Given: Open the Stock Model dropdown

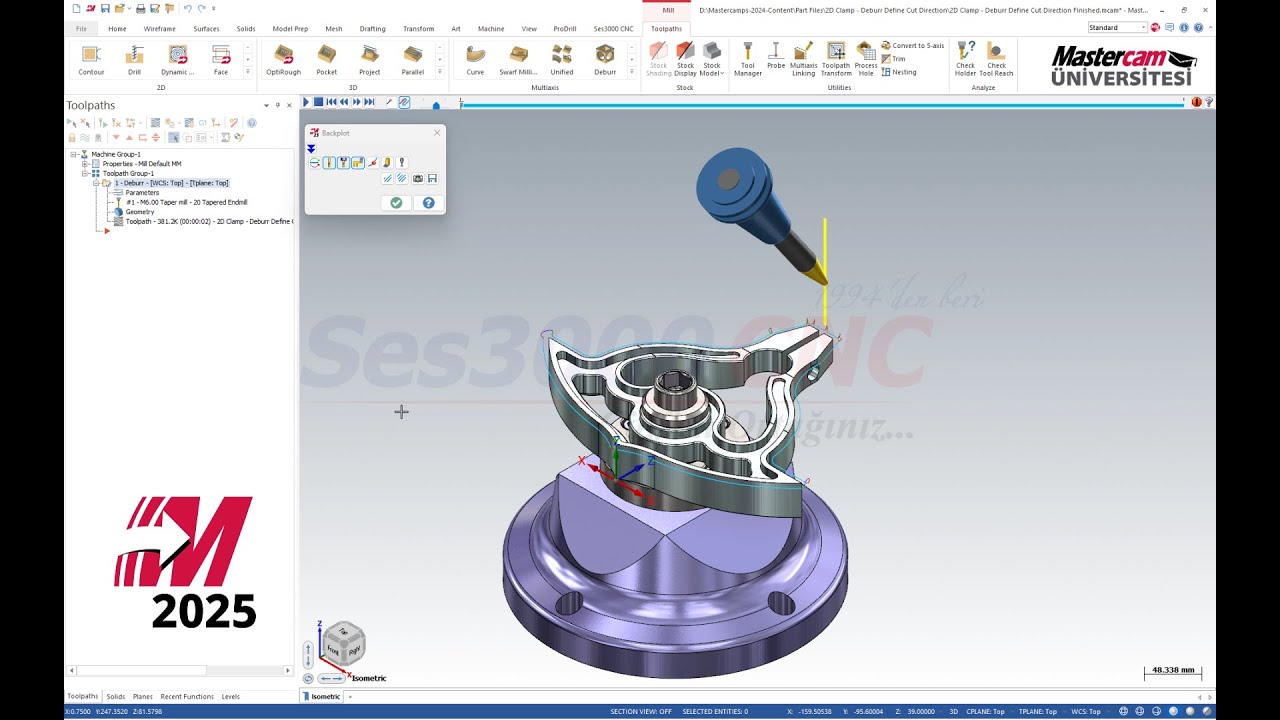Looking at the screenshot, I should [711, 59].
